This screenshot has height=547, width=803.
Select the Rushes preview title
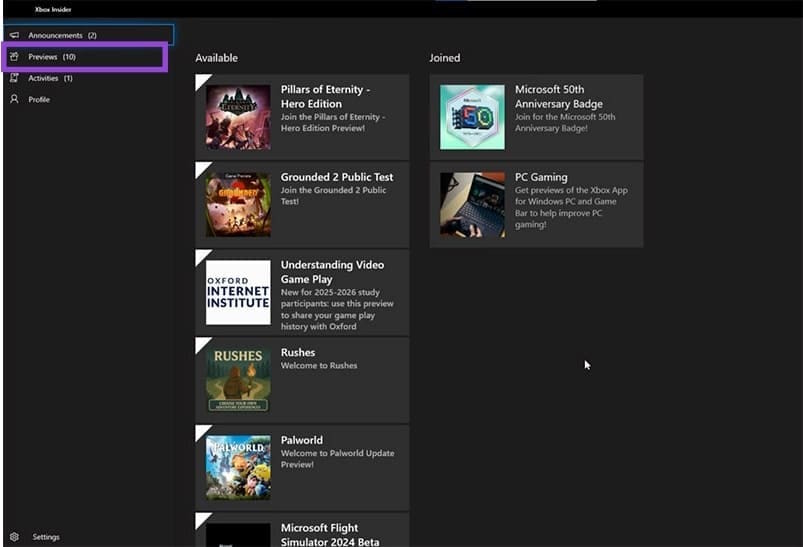point(298,352)
